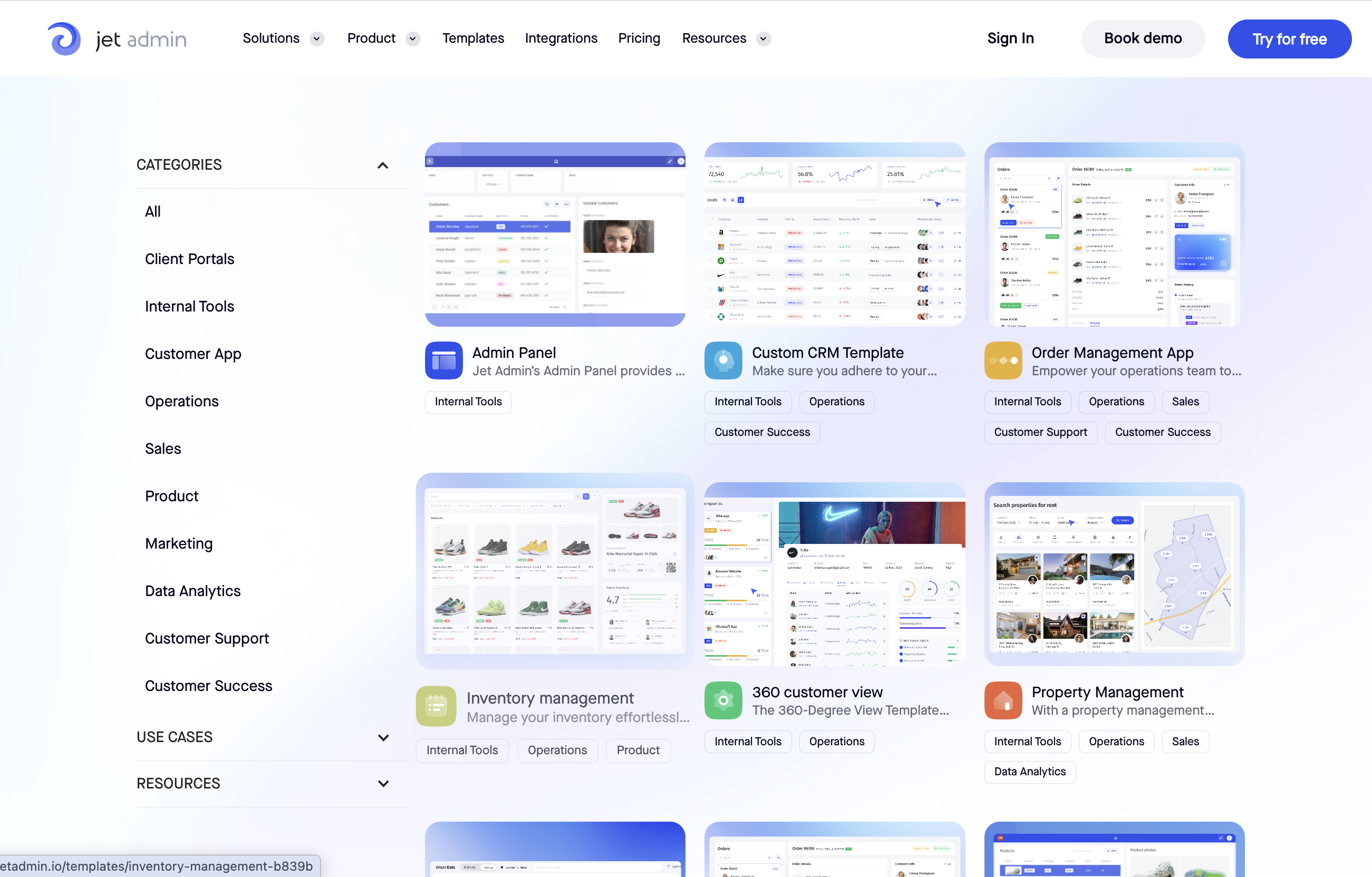Image resolution: width=1372 pixels, height=877 pixels.
Task: Filter templates by Data Analytics category
Action: 192,590
